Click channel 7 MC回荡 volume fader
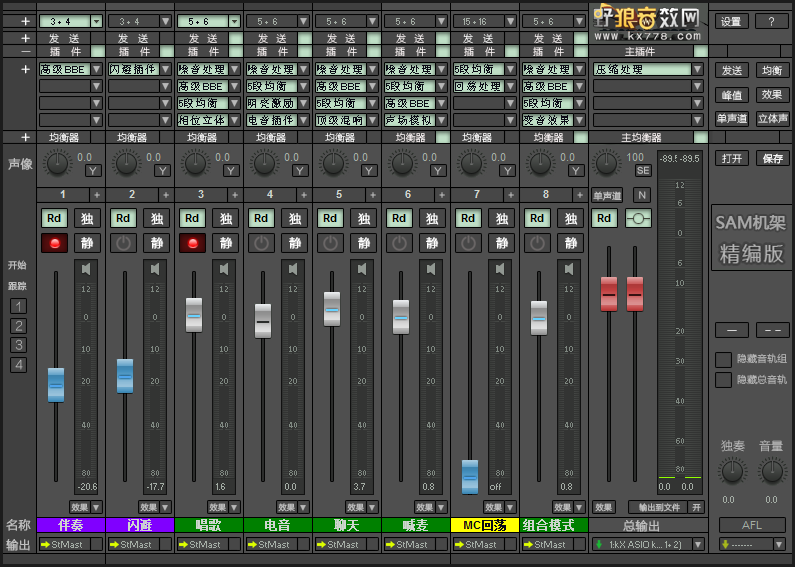The height and width of the screenshot is (567, 795). (469, 477)
